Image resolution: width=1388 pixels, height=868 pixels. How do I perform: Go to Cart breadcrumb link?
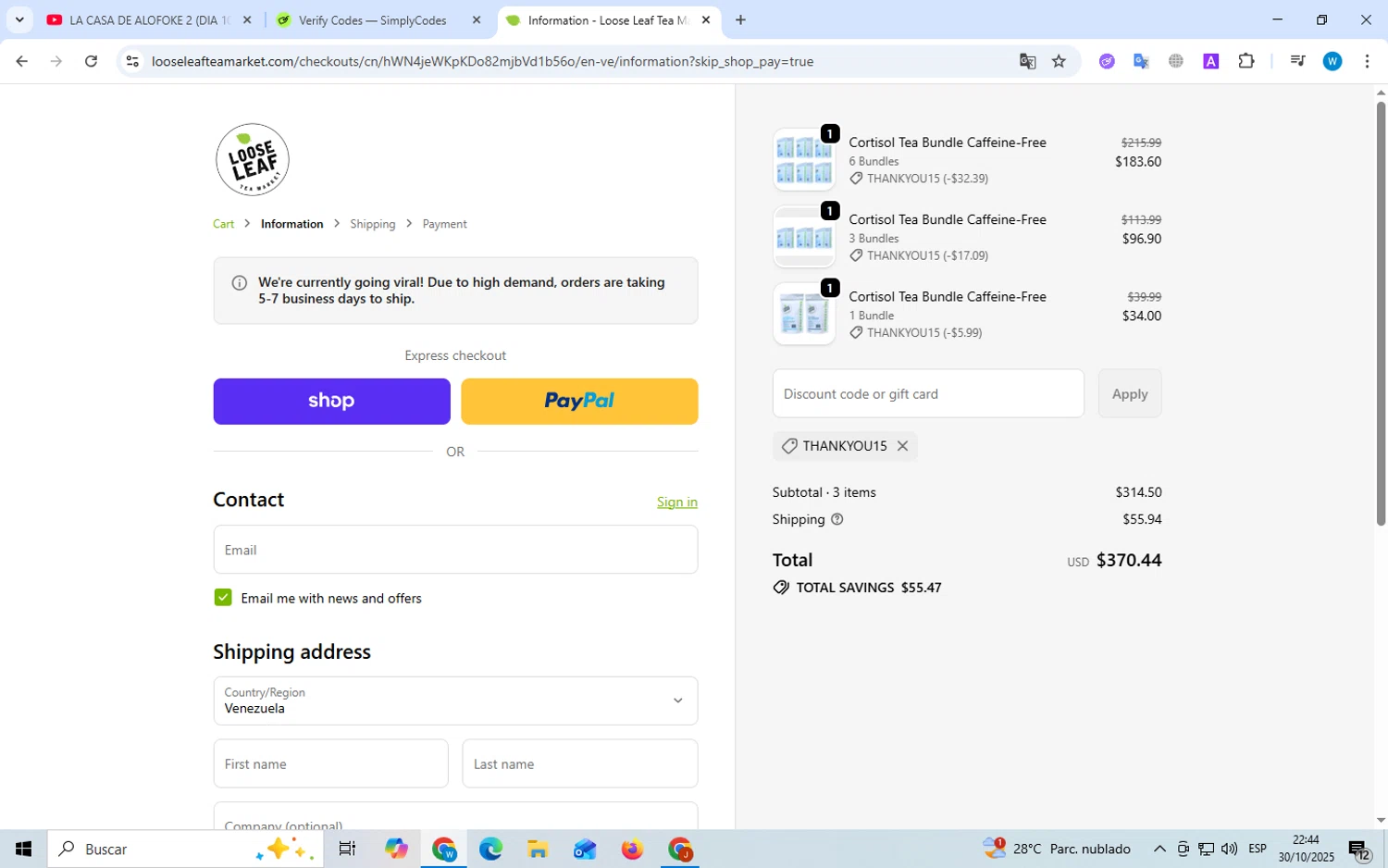click(223, 224)
